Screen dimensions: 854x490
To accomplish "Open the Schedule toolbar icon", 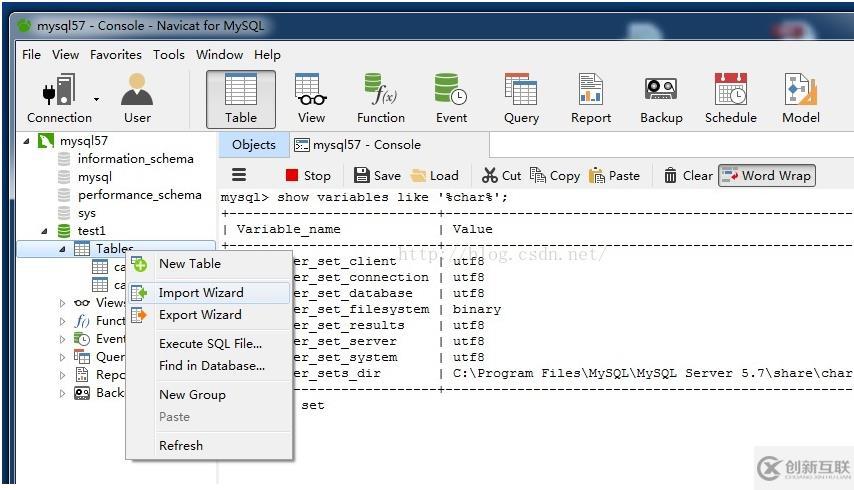I will tap(731, 99).
